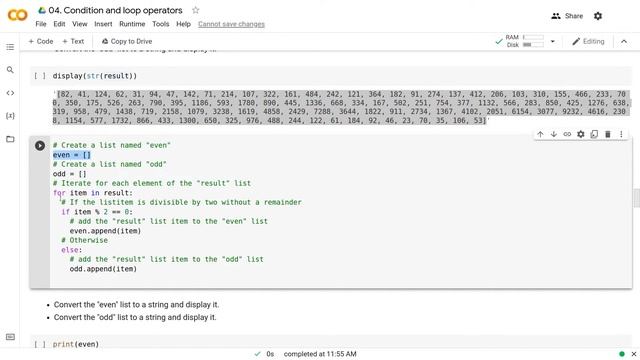Open the code snippets sidebar icon

[x=10, y=93]
